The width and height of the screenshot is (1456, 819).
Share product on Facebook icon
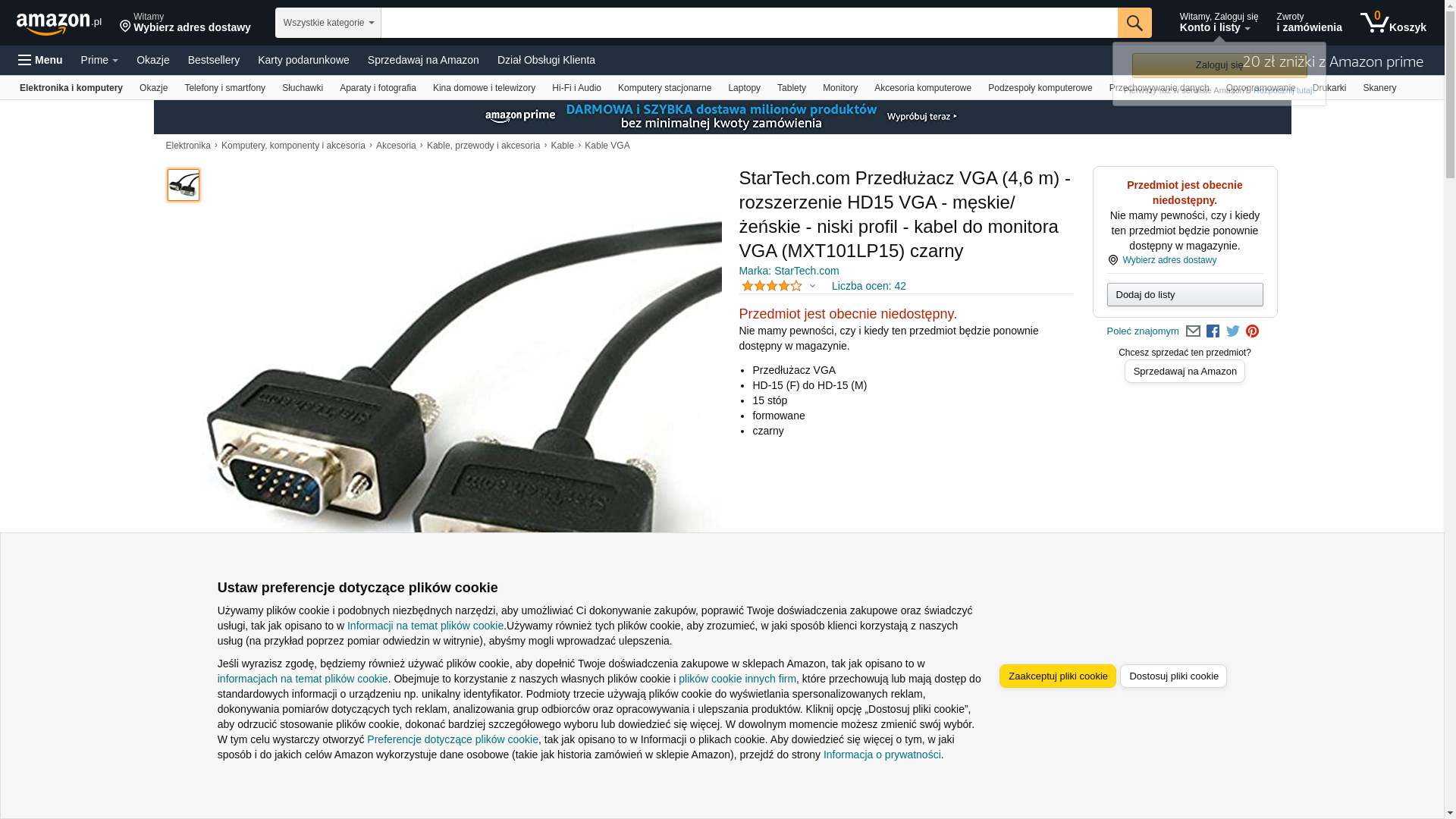tap(1213, 331)
